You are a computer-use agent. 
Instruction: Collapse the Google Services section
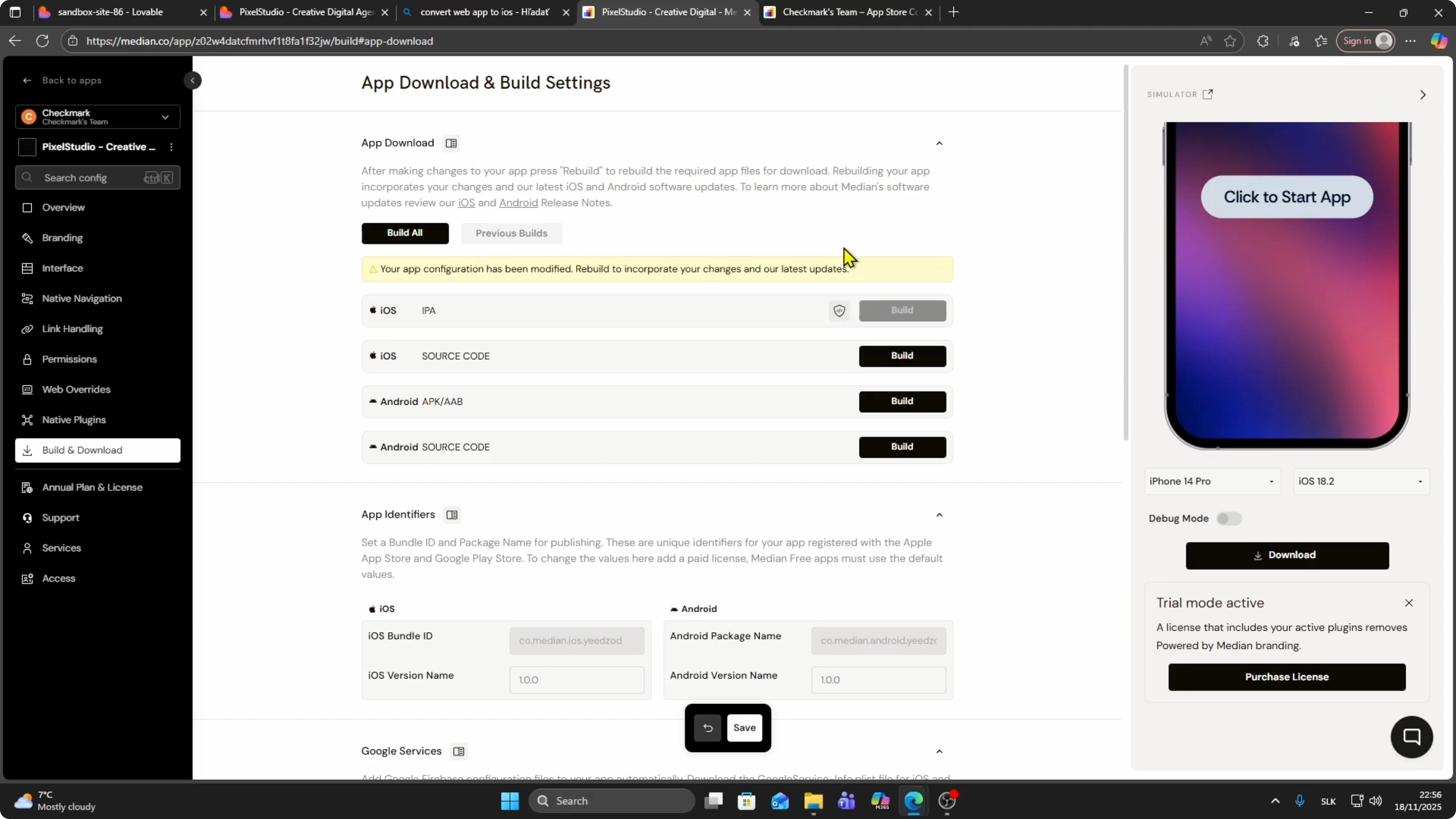(x=939, y=752)
